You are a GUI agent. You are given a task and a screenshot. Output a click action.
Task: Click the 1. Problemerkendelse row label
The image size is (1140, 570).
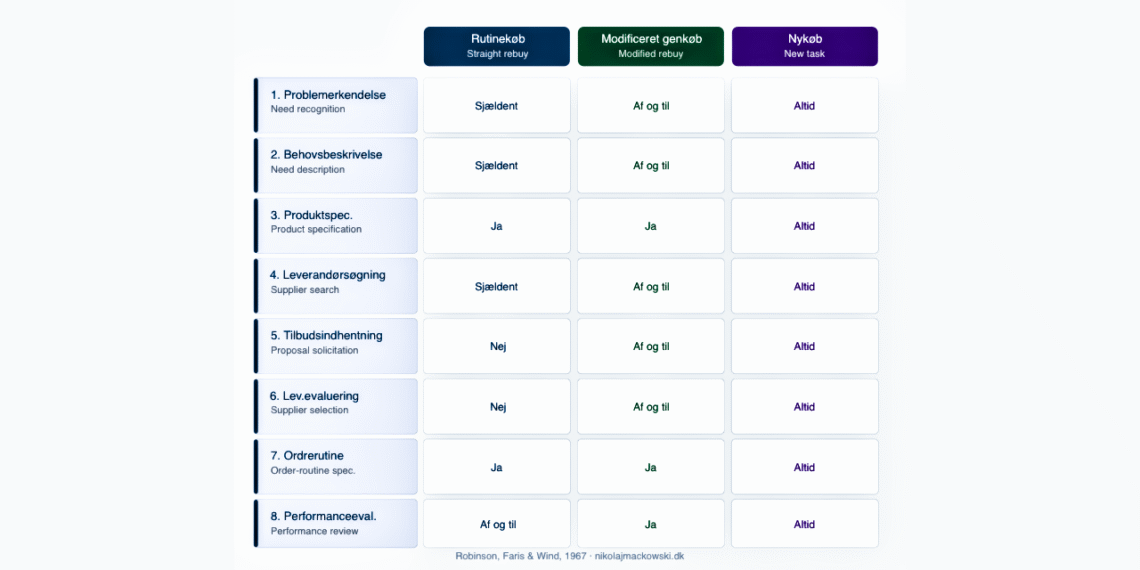(x=335, y=105)
